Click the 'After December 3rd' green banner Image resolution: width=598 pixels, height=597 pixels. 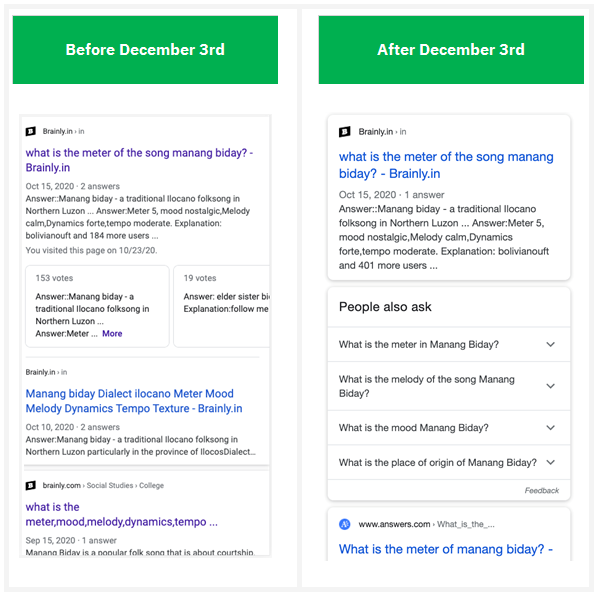[x=451, y=50]
